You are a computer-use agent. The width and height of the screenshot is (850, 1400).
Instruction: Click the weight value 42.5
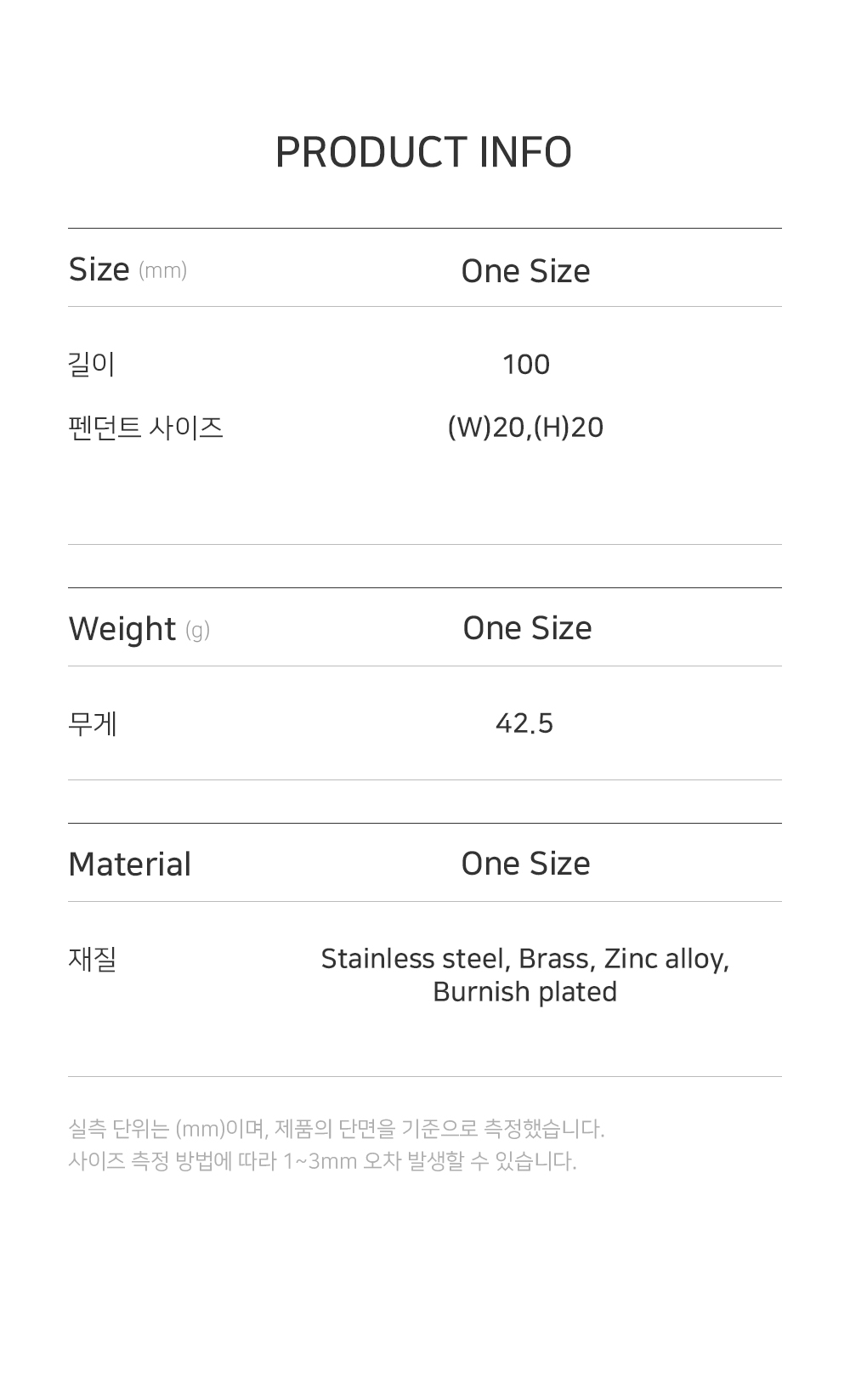click(524, 723)
